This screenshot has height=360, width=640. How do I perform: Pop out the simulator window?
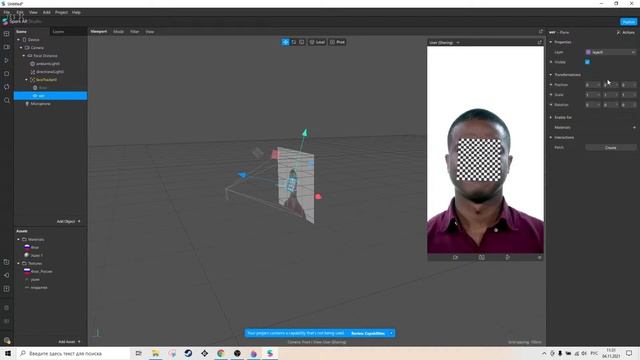[540, 42]
